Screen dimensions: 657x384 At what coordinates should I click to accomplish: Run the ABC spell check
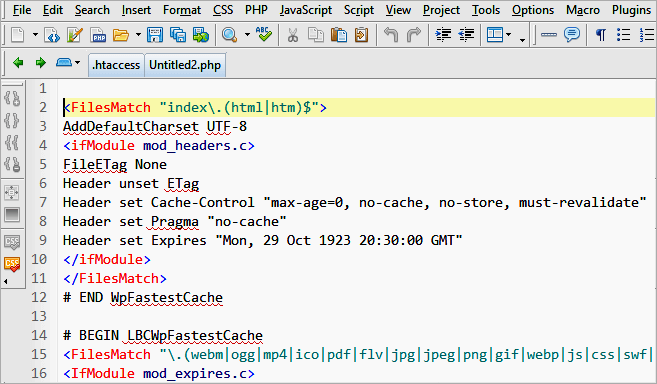click(x=264, y=35)
